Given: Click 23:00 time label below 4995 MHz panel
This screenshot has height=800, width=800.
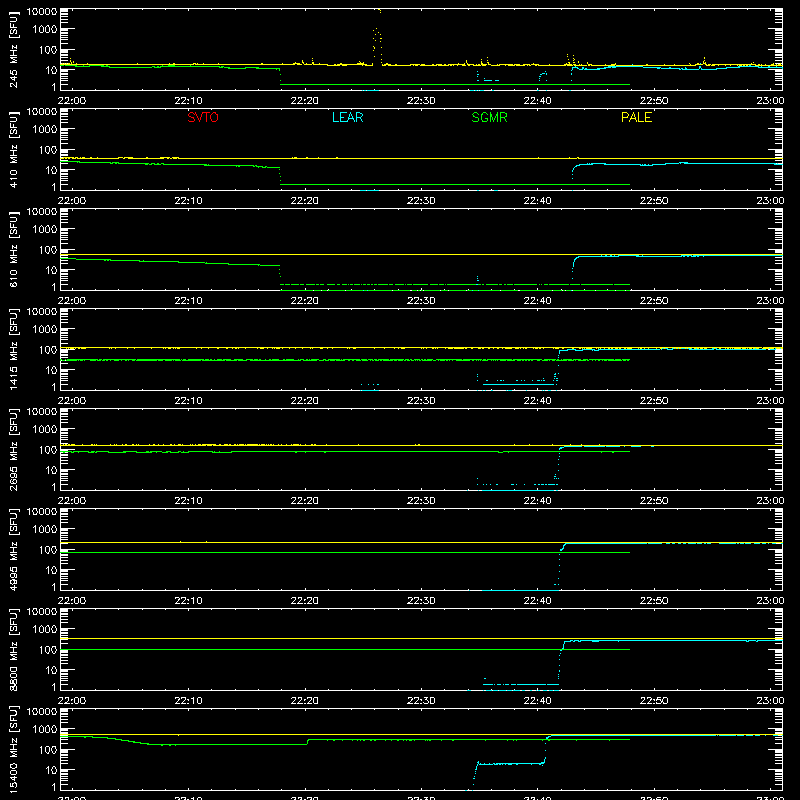Looking at the screenshot, I should (x=770, y=601).
